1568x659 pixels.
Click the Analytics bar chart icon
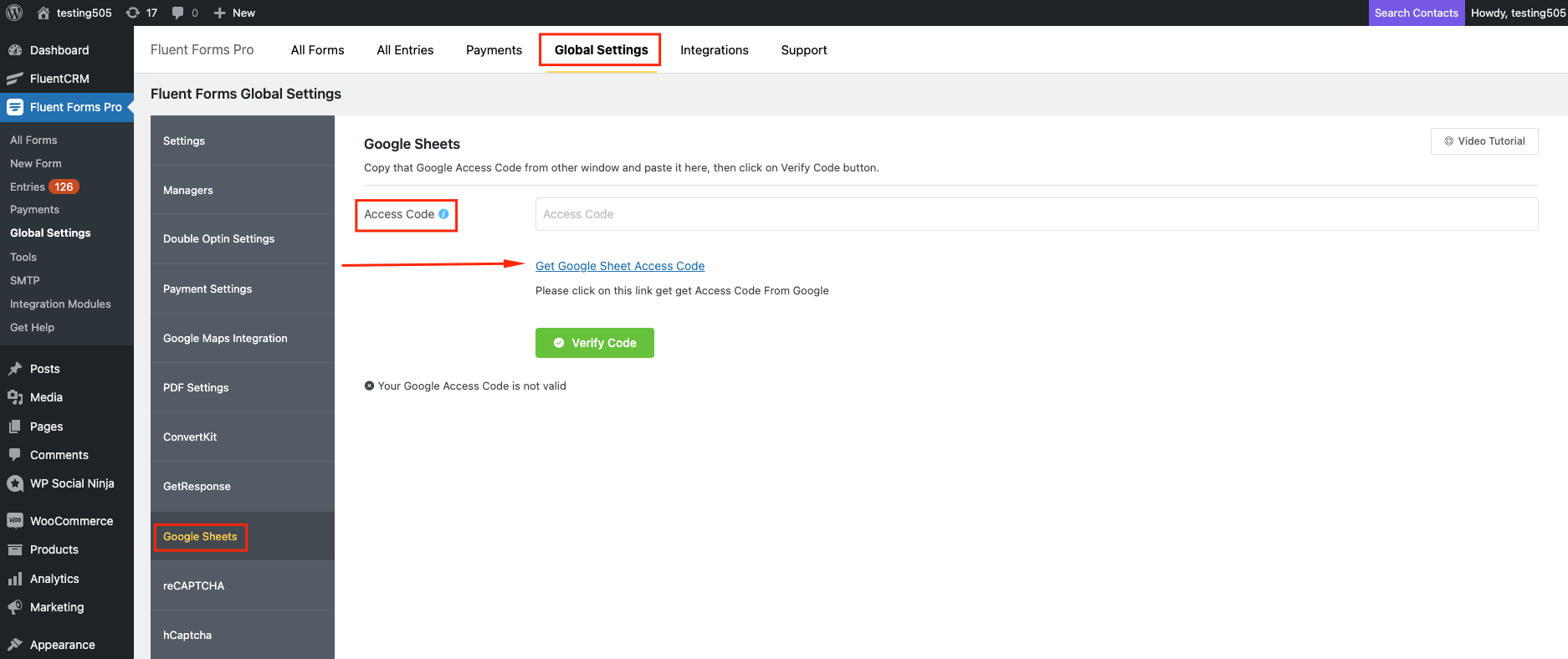tap(15, 579)
